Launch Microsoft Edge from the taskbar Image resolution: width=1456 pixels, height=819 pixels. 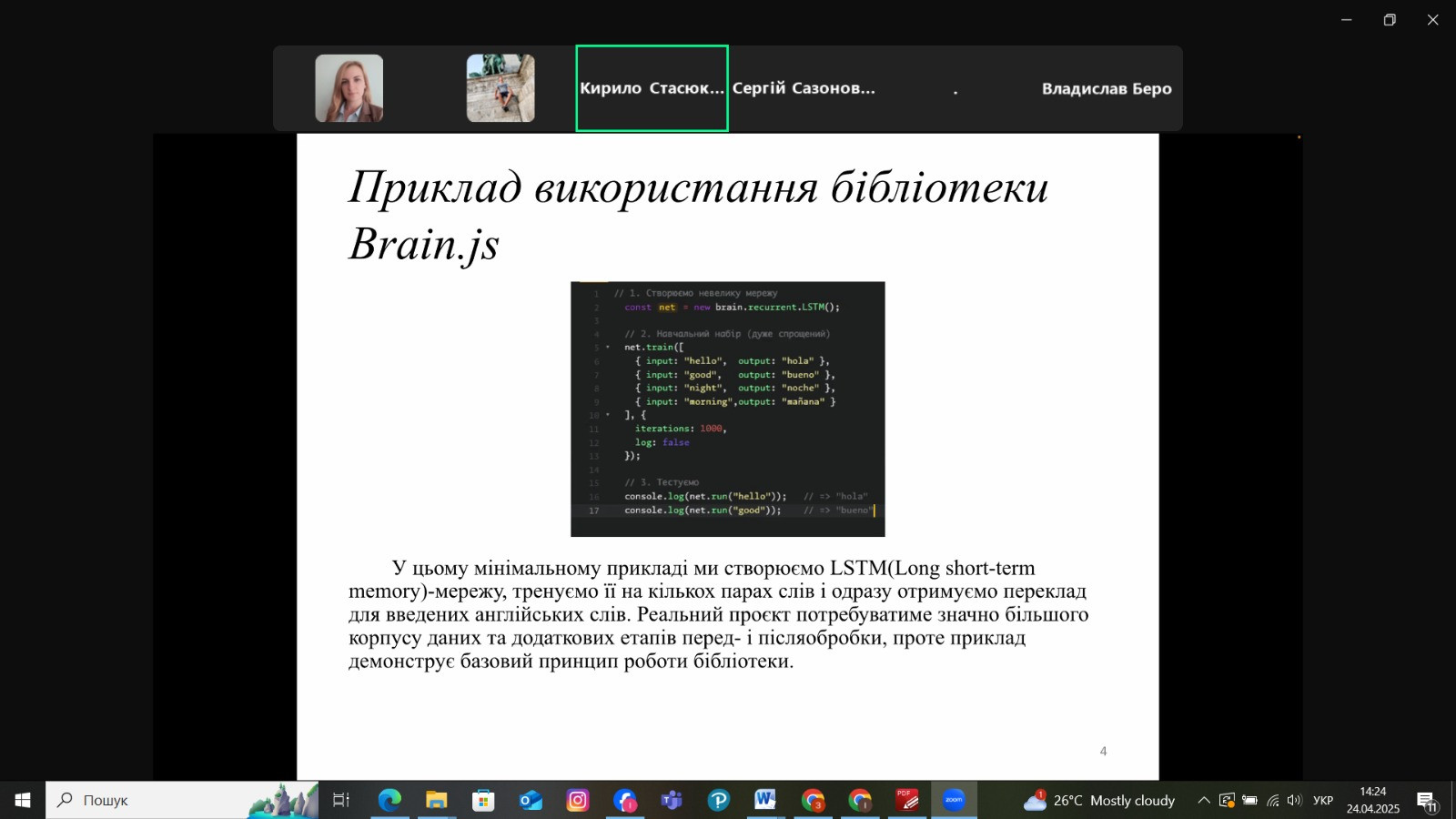pos(389,800)
